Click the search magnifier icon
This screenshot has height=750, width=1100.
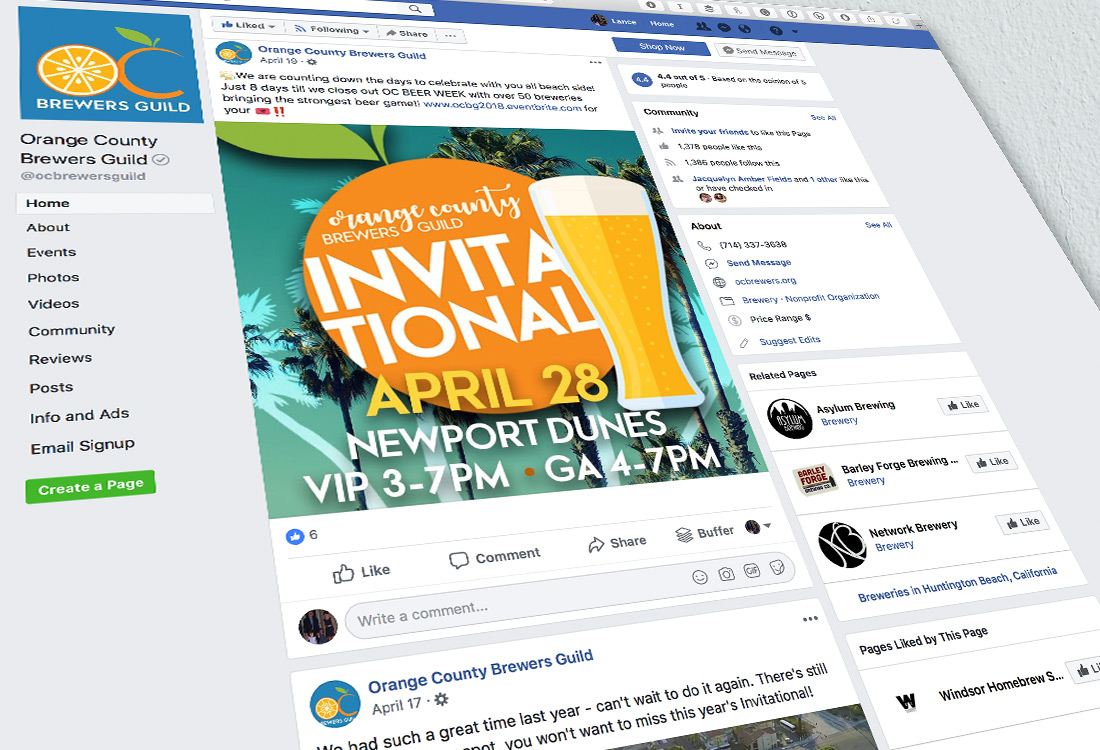tap(415, 8)
